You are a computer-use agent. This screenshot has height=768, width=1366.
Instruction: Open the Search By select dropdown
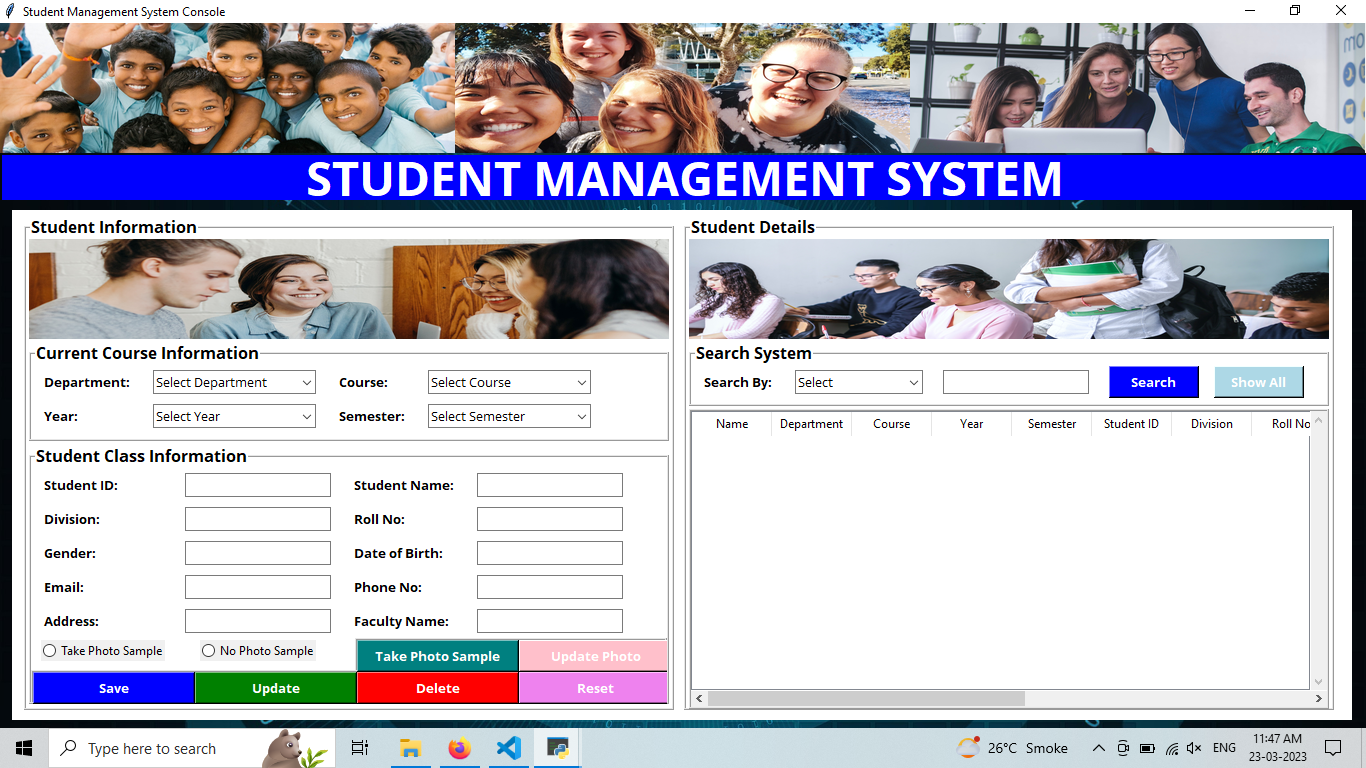pyautogui.click(x=858, y=383)
